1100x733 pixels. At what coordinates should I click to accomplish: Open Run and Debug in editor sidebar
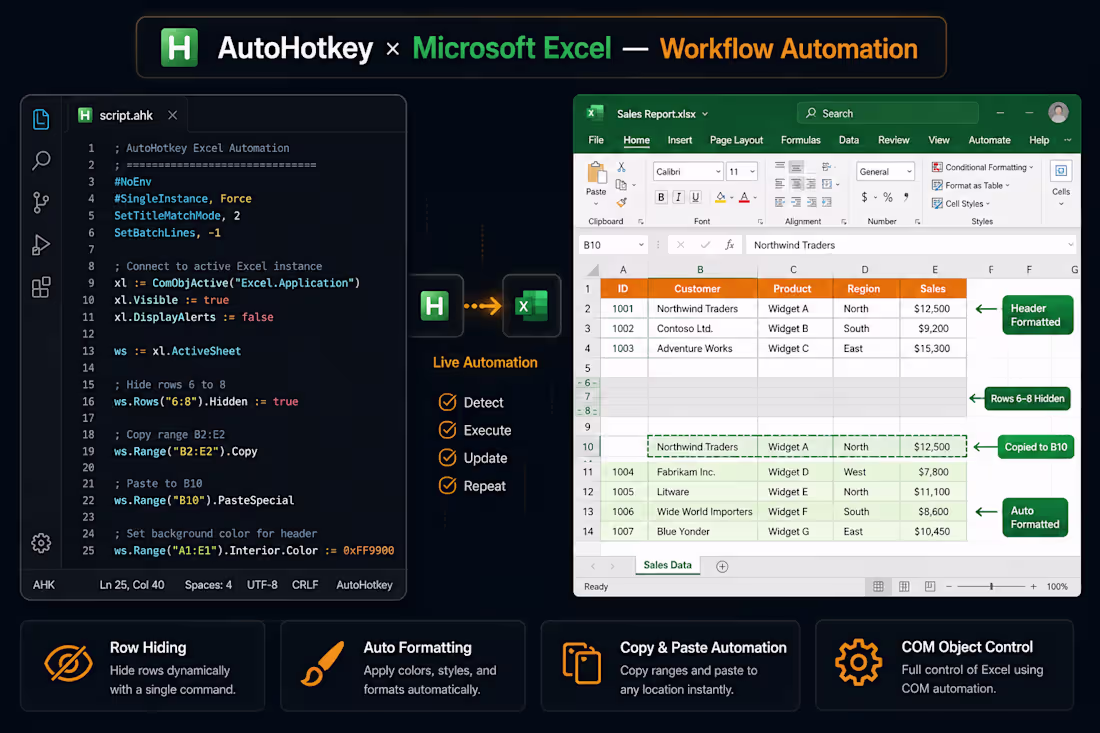click(x=41, y=245)
